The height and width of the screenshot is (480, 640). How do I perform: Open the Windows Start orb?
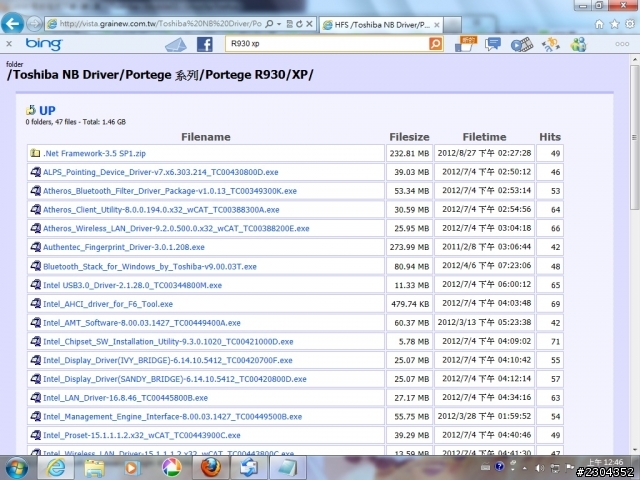click(x=17, y=468)
